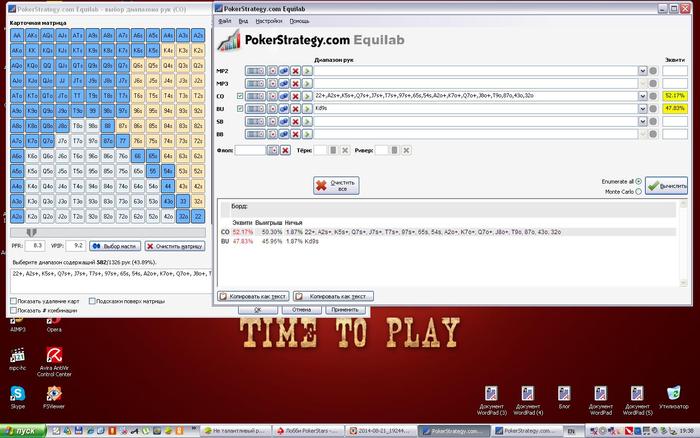700x438 pixels.
Task: Open the flop card selector icon
Action: tap(273, 150)
